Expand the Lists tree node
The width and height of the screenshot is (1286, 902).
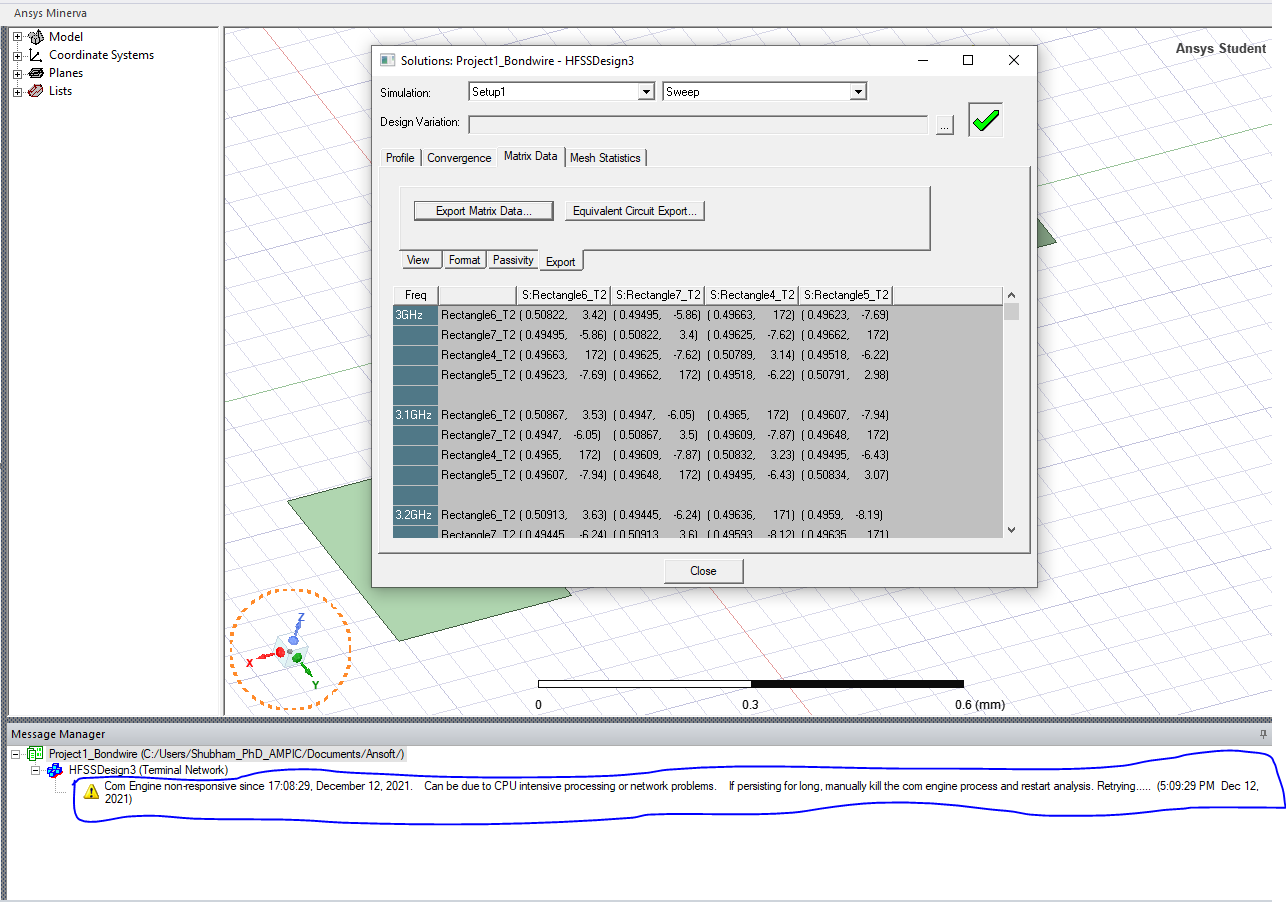pyautogui.click(x=17, y=91)
